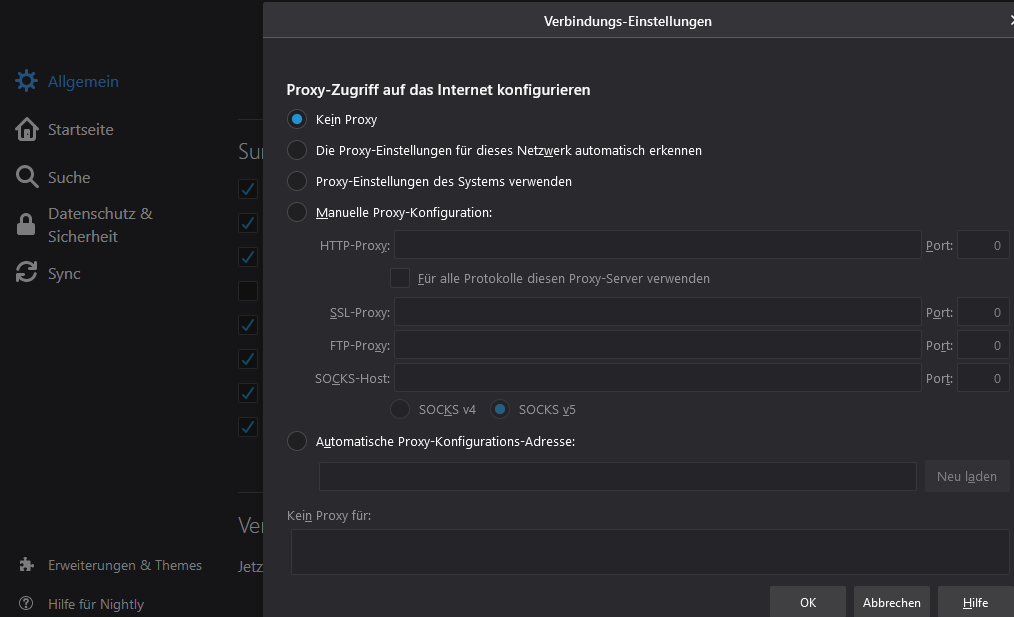Click the Suche magnifier icon
Viewport: 1014px width, 617px height.
tap(27, 177)
